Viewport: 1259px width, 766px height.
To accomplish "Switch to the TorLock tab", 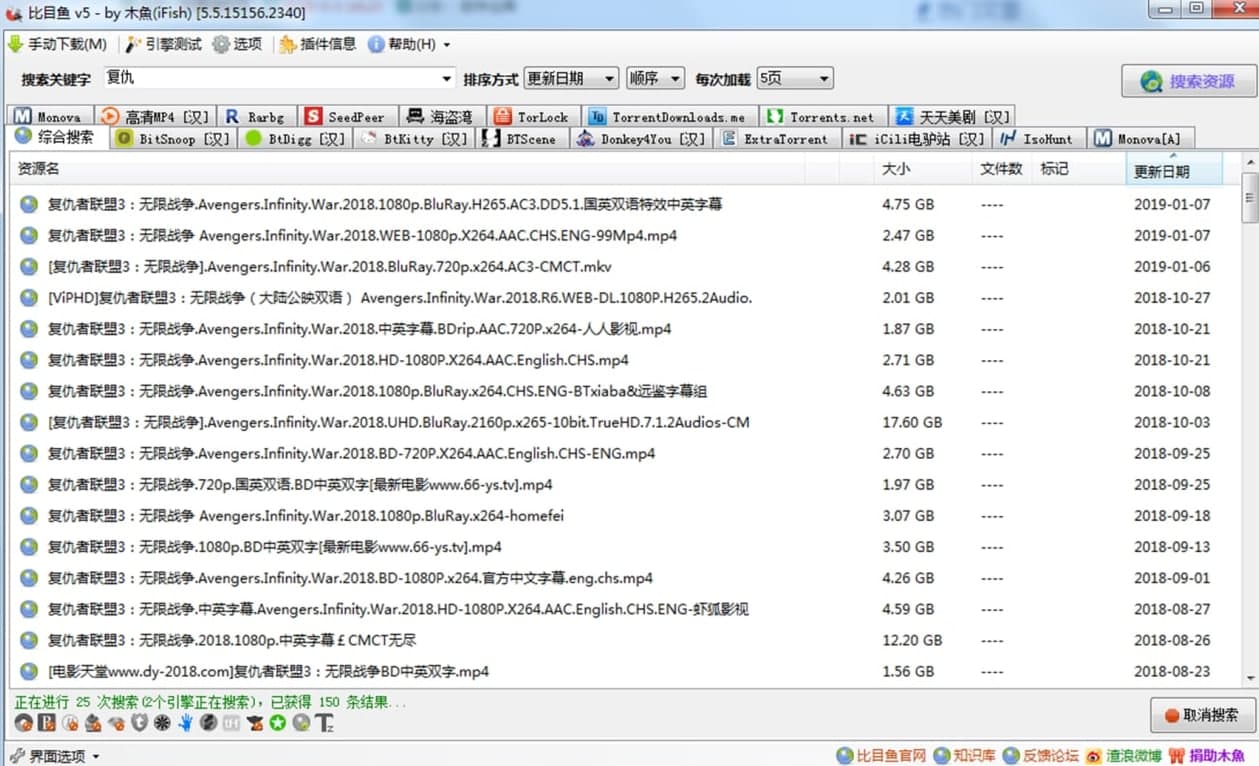I will (x=532, y=116).
